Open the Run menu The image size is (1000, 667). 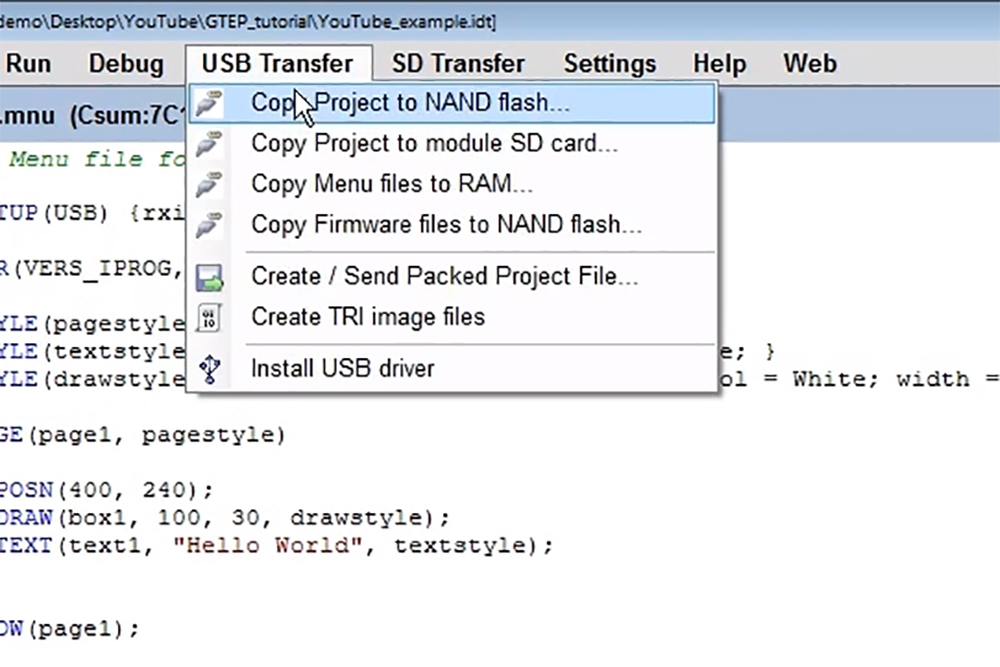coord(28,64)
